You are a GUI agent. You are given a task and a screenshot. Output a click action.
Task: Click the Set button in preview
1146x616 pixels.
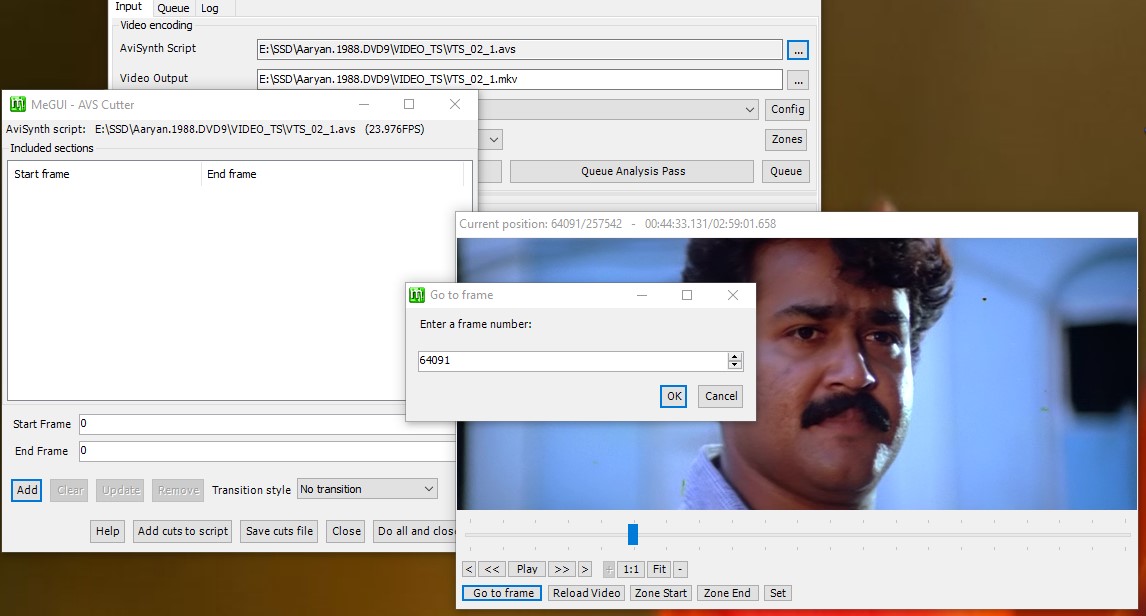[778, 593]
